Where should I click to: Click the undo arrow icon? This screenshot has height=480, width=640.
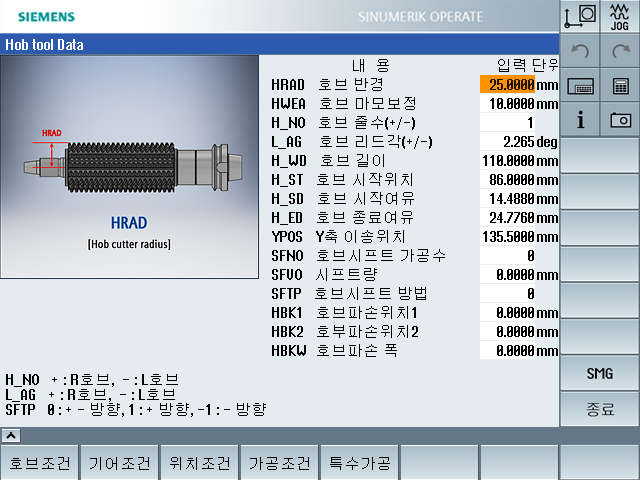[580, 51]
